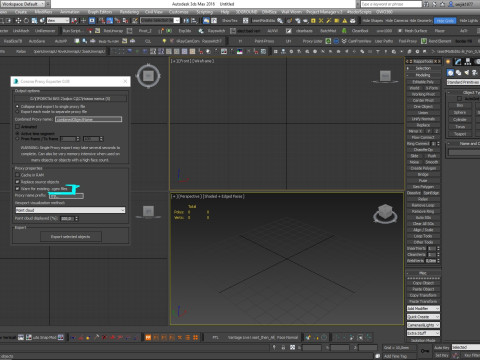Click the warning triangle icon in the top toolbar

point(345,21)
